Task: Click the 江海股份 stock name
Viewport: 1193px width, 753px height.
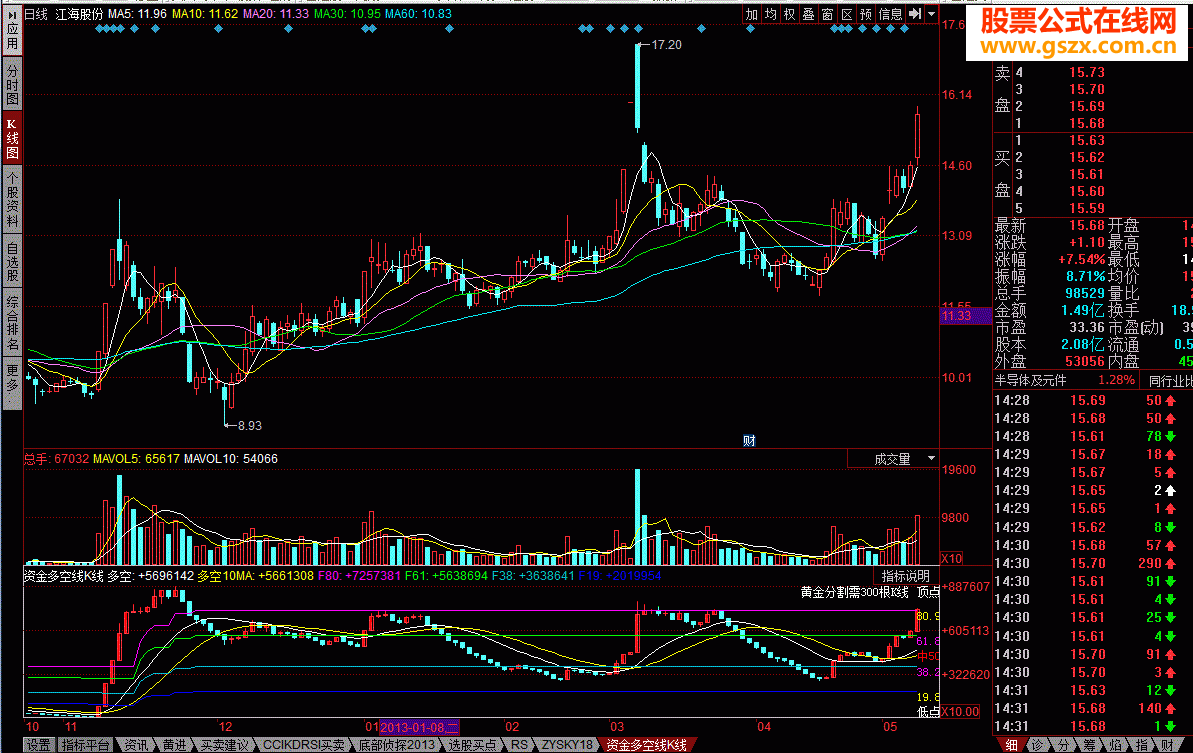Action: [78, 14]
